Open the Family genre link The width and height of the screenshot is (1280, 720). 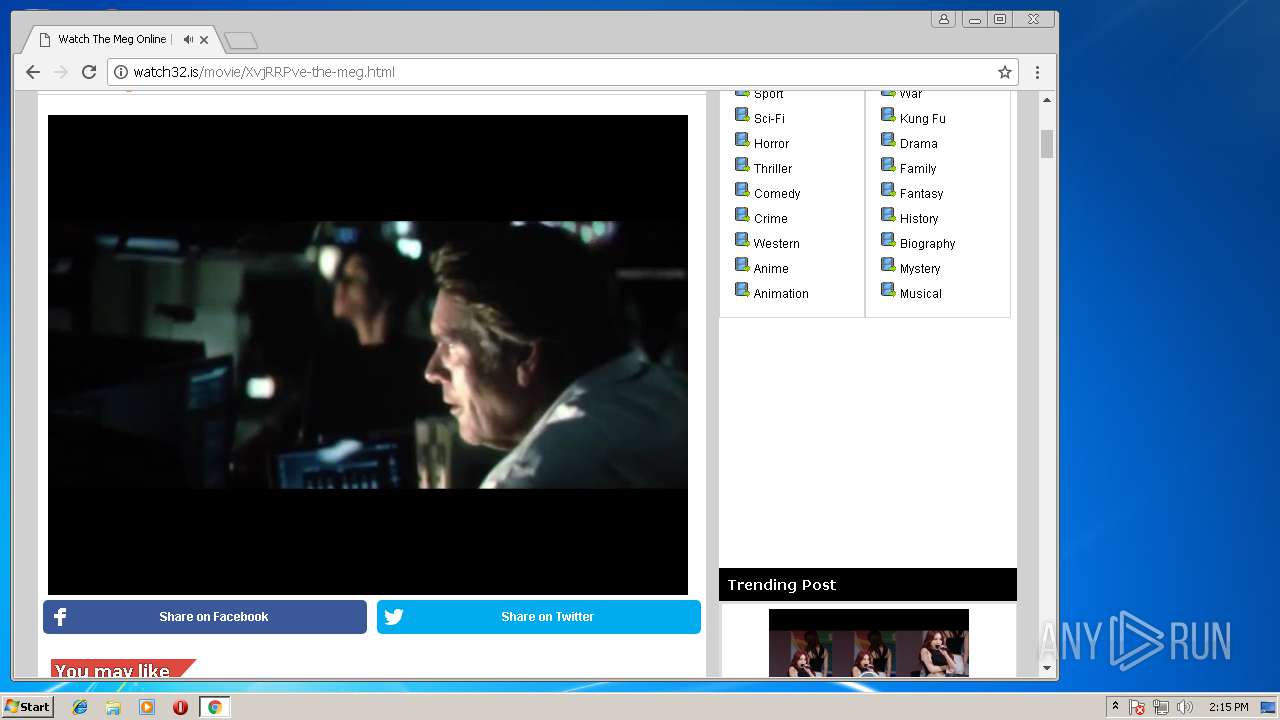tap(918, 169)
